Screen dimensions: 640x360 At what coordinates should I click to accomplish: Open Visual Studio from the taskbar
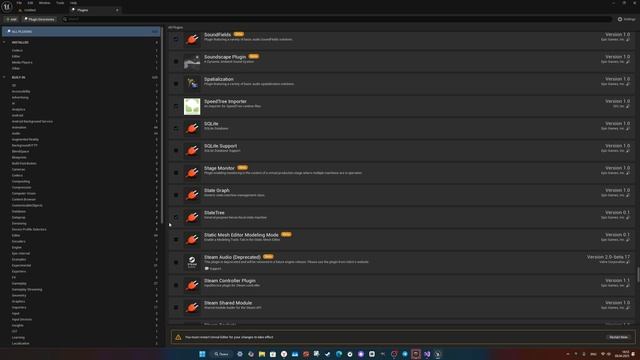tap(427, 354)
